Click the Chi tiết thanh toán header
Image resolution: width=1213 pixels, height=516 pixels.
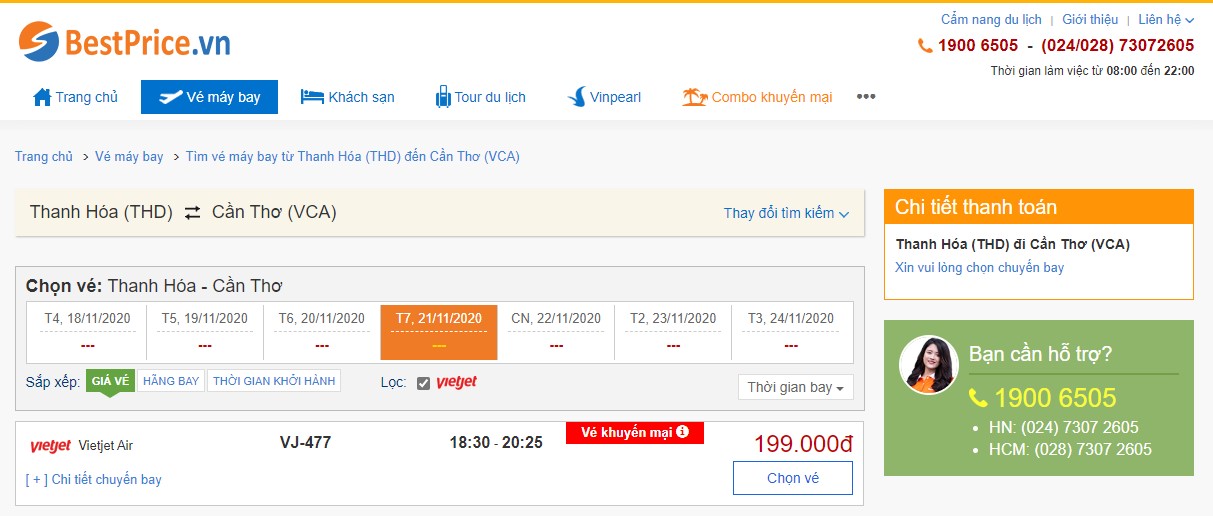tap(1039, 207)
